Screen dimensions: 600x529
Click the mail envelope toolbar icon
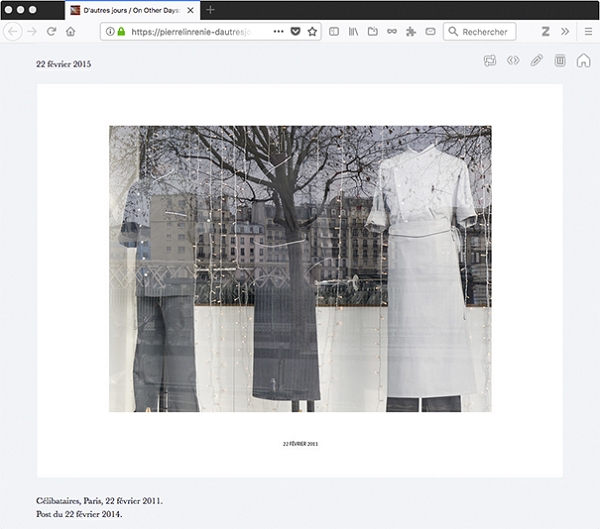pos(430,32)
